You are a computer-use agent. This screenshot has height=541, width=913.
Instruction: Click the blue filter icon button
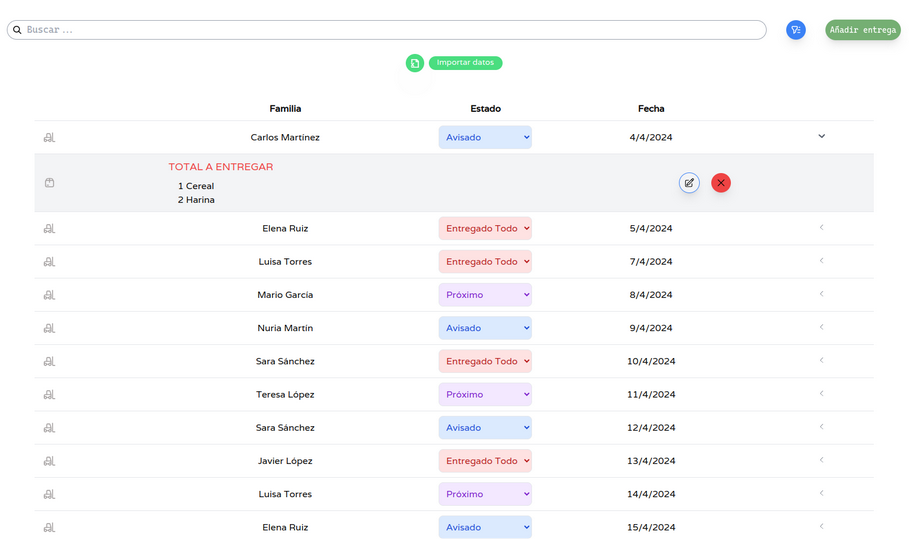(x=795, y=30)
